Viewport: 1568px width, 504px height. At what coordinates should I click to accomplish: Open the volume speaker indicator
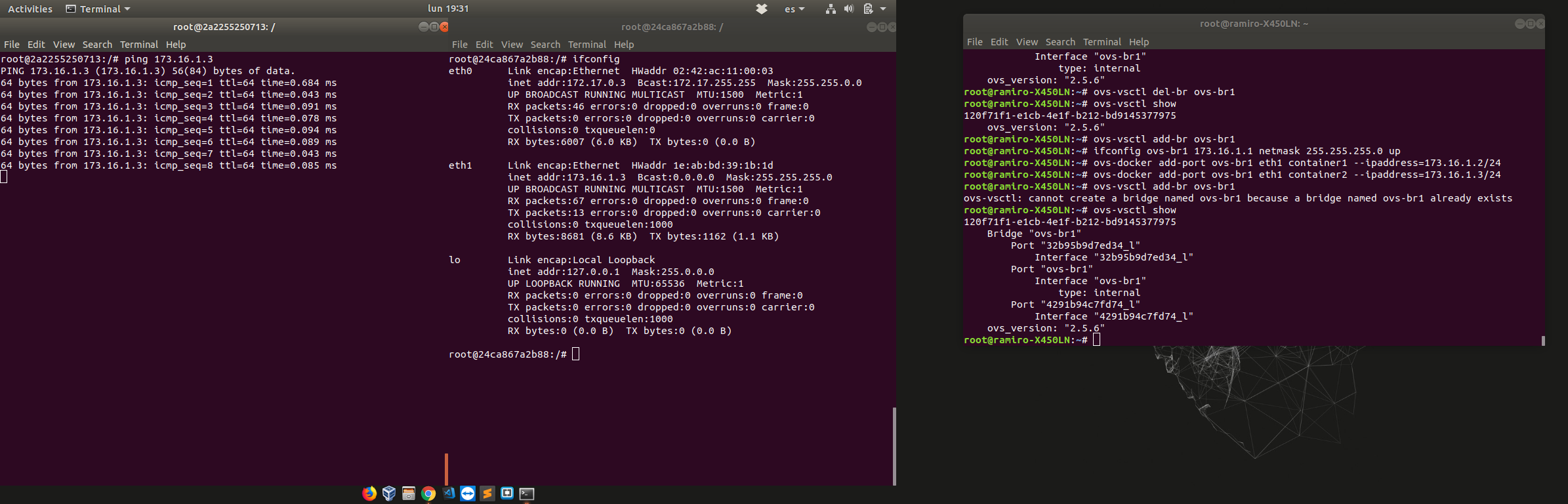click(x=849, y=9)
